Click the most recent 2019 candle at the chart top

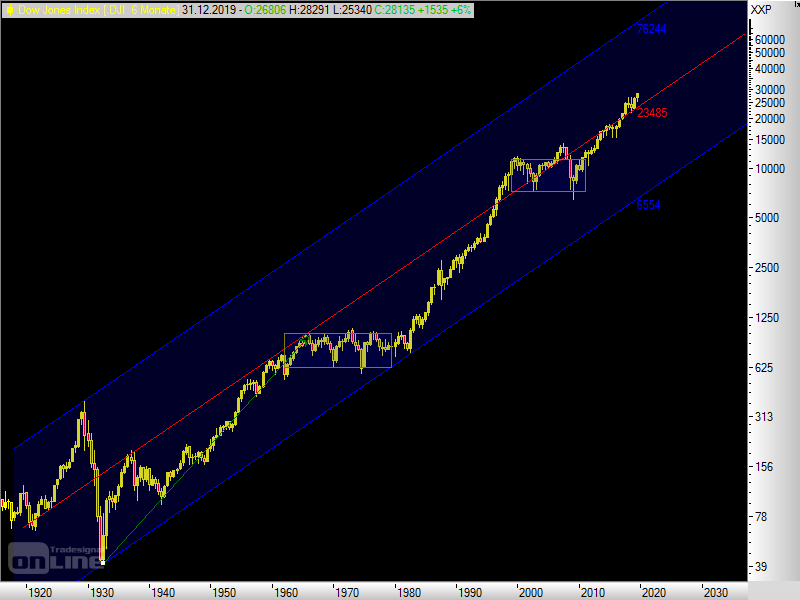coord(637,98)
